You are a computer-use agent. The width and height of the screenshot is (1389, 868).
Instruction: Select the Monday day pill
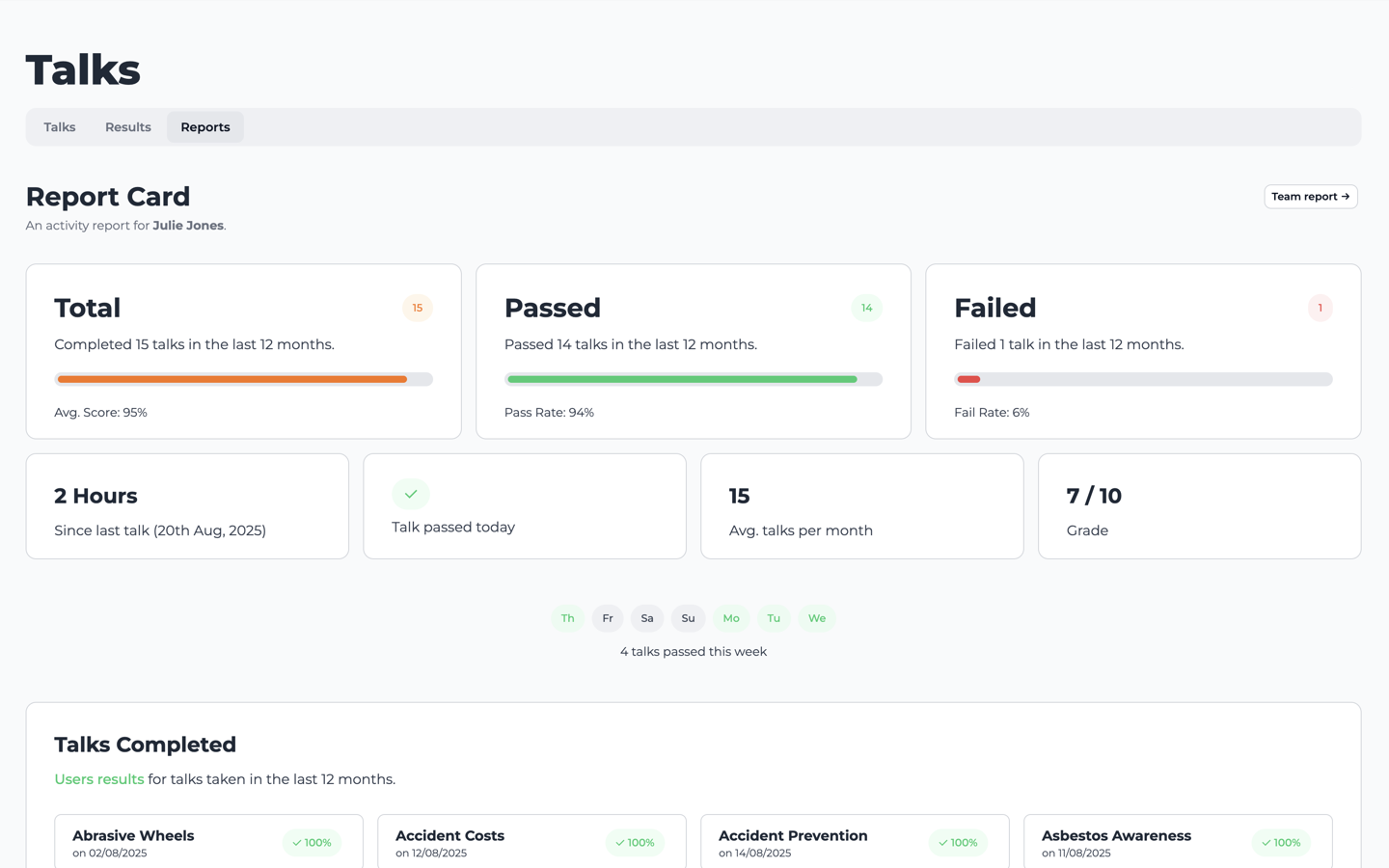[x=731, y=618]
